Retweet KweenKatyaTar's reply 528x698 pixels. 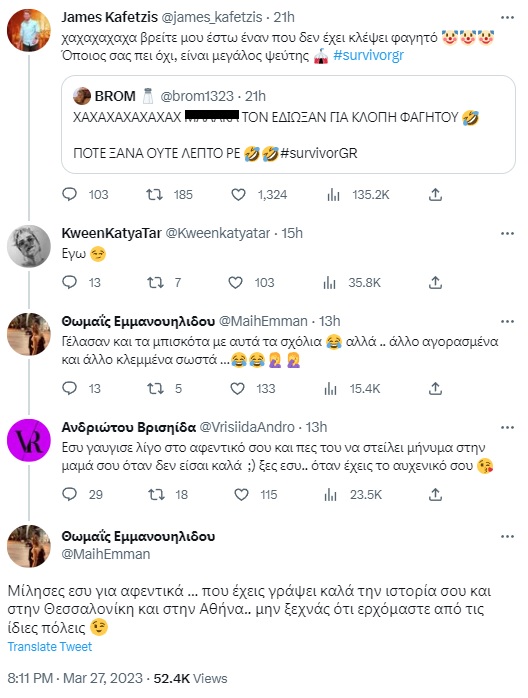pos(155,283)
